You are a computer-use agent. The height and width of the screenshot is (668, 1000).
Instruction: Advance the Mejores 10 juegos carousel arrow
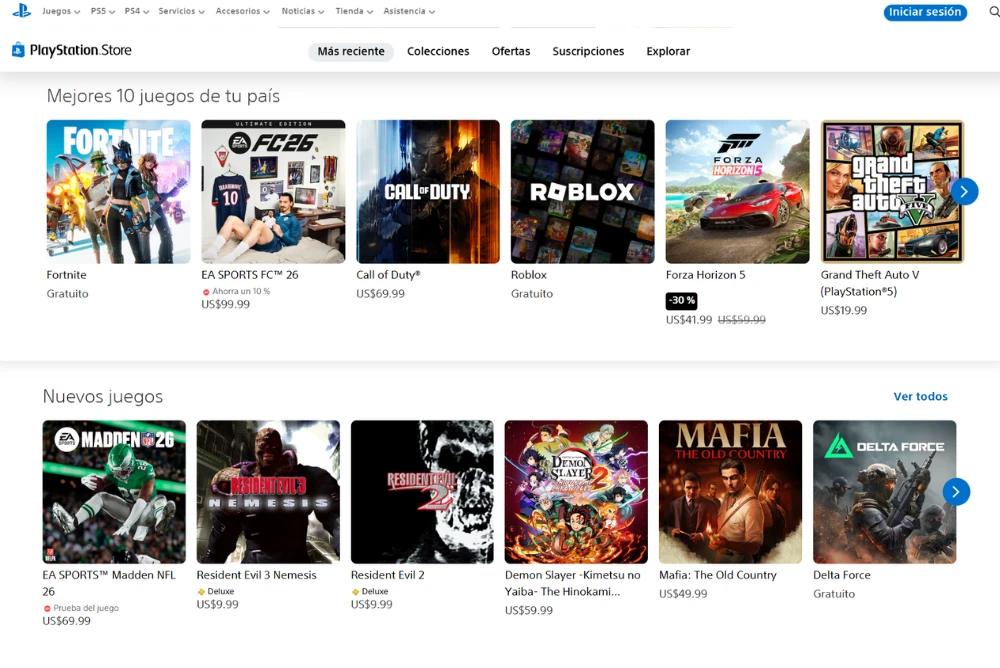(x=963, y=191)
